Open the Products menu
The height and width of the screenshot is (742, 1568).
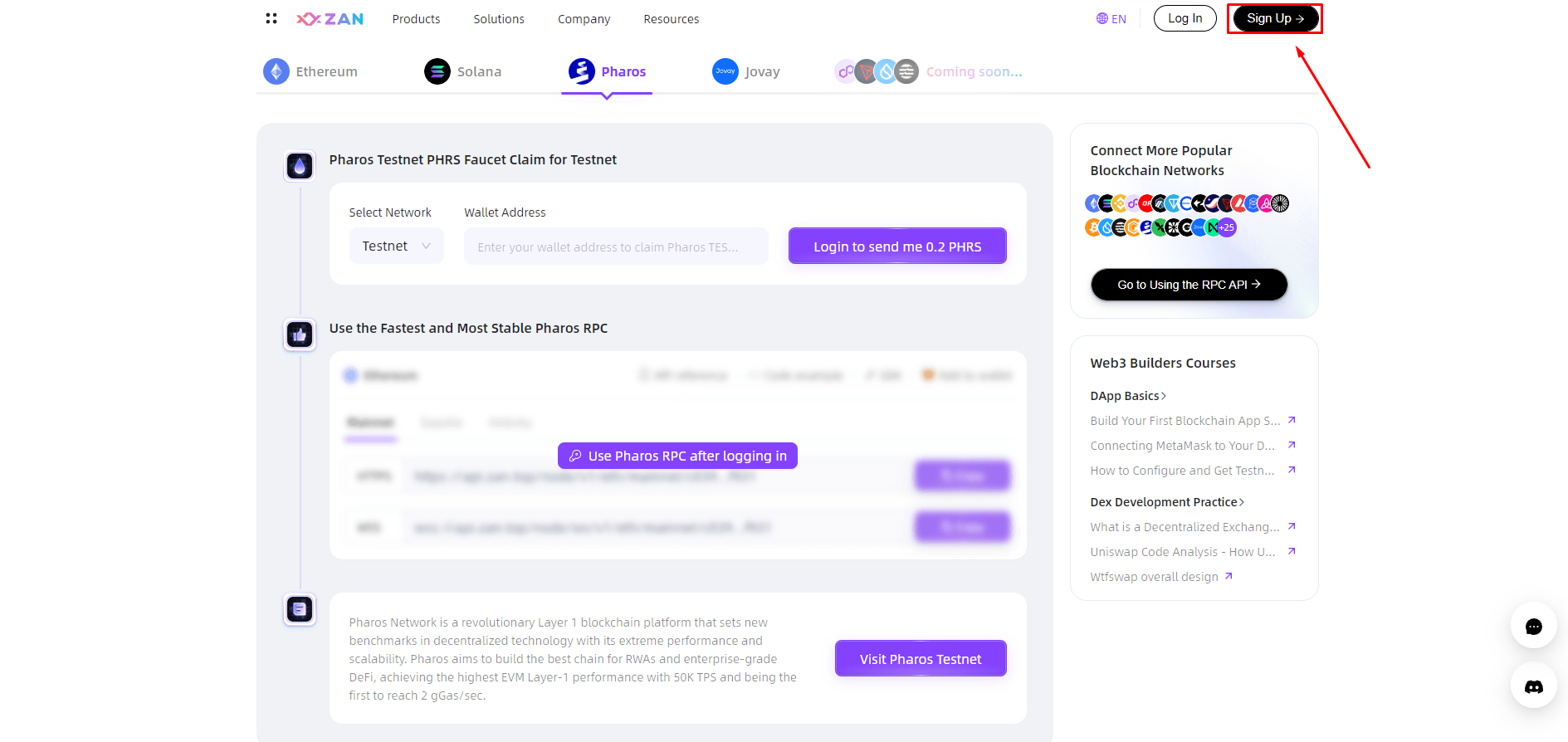click(416, 18)
